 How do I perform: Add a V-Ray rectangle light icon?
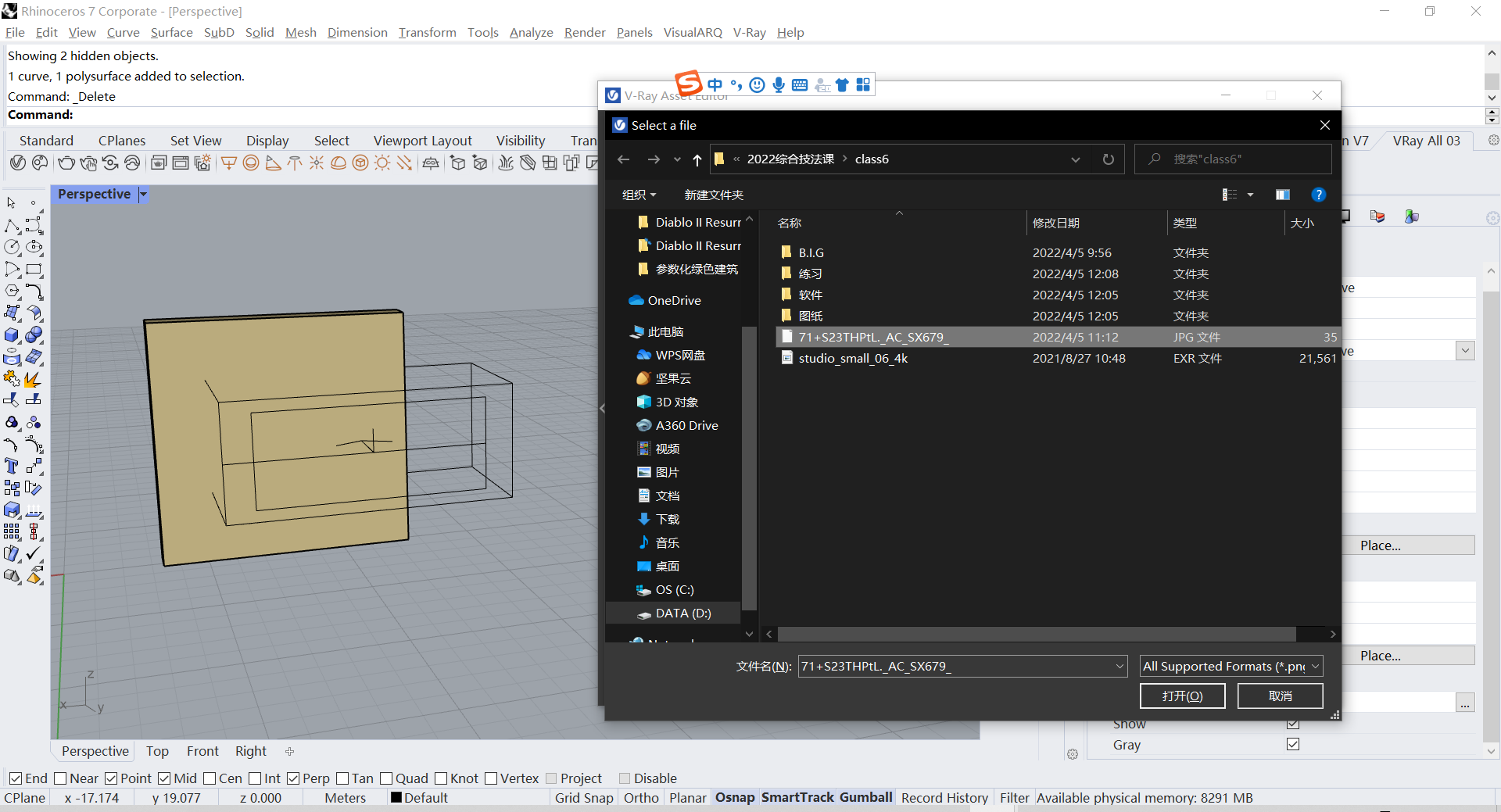pyautogui.click(x=229, y=163)
